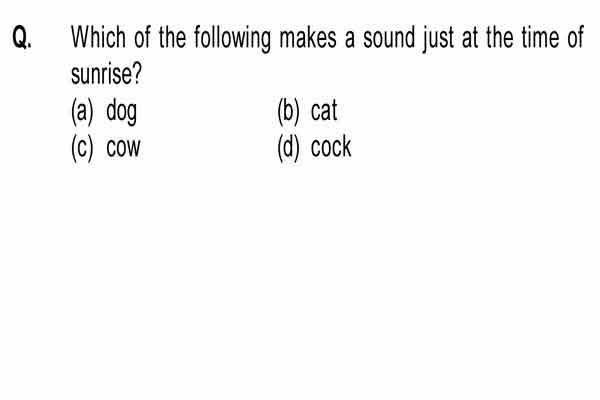This screenshot has height=400, width=600.
Task: Click the word "sound" in the question
Action: (389, 37)
